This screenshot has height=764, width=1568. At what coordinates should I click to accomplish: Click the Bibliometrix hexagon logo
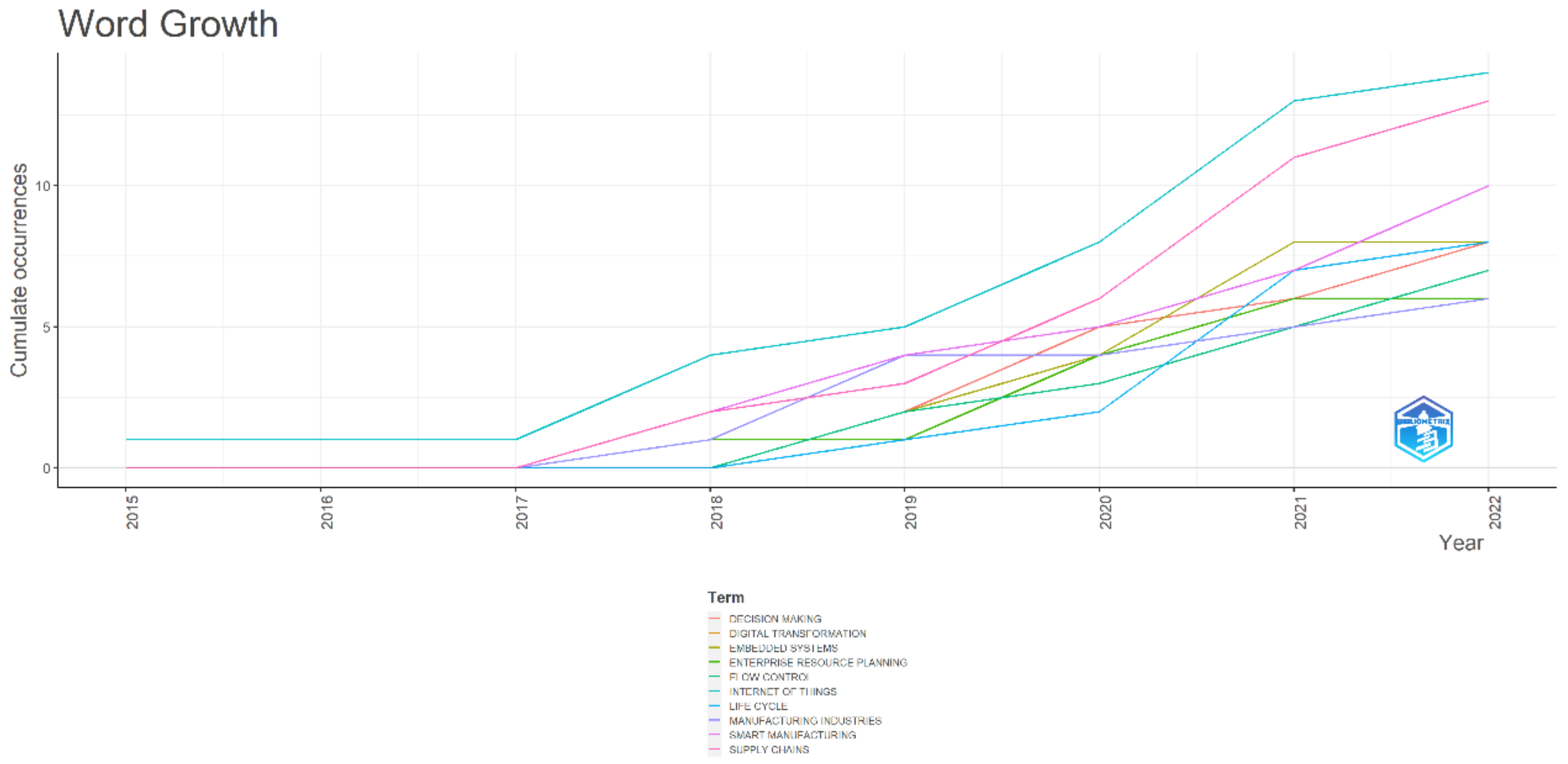point(1423,429)
